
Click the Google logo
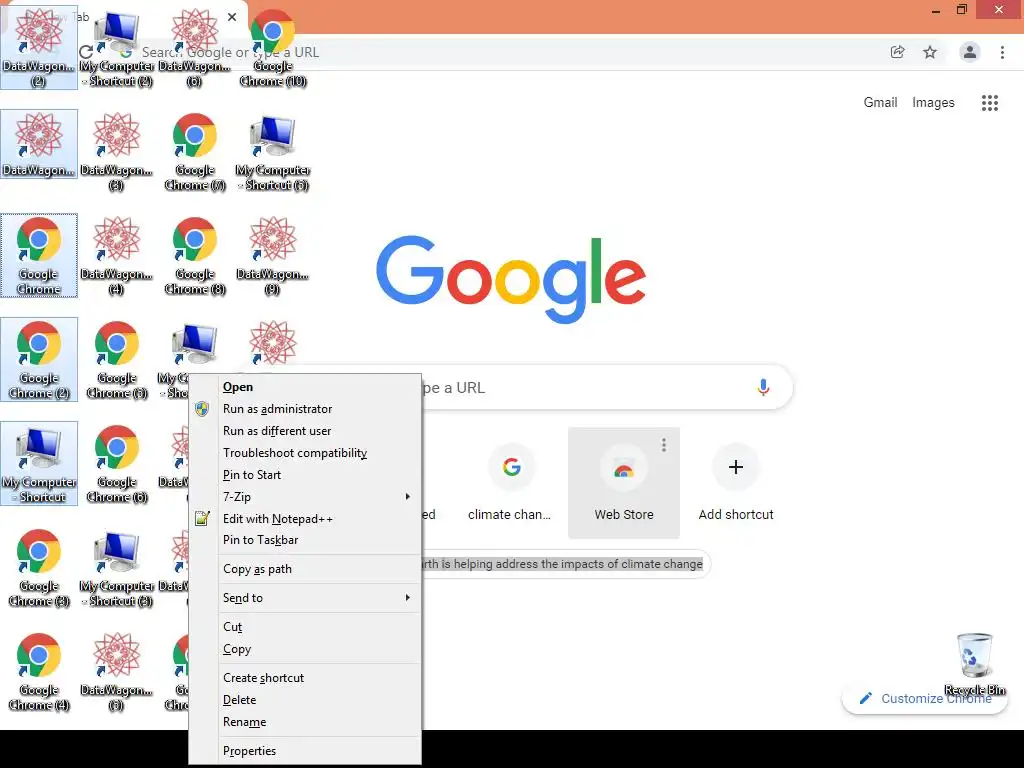[511, 279]
